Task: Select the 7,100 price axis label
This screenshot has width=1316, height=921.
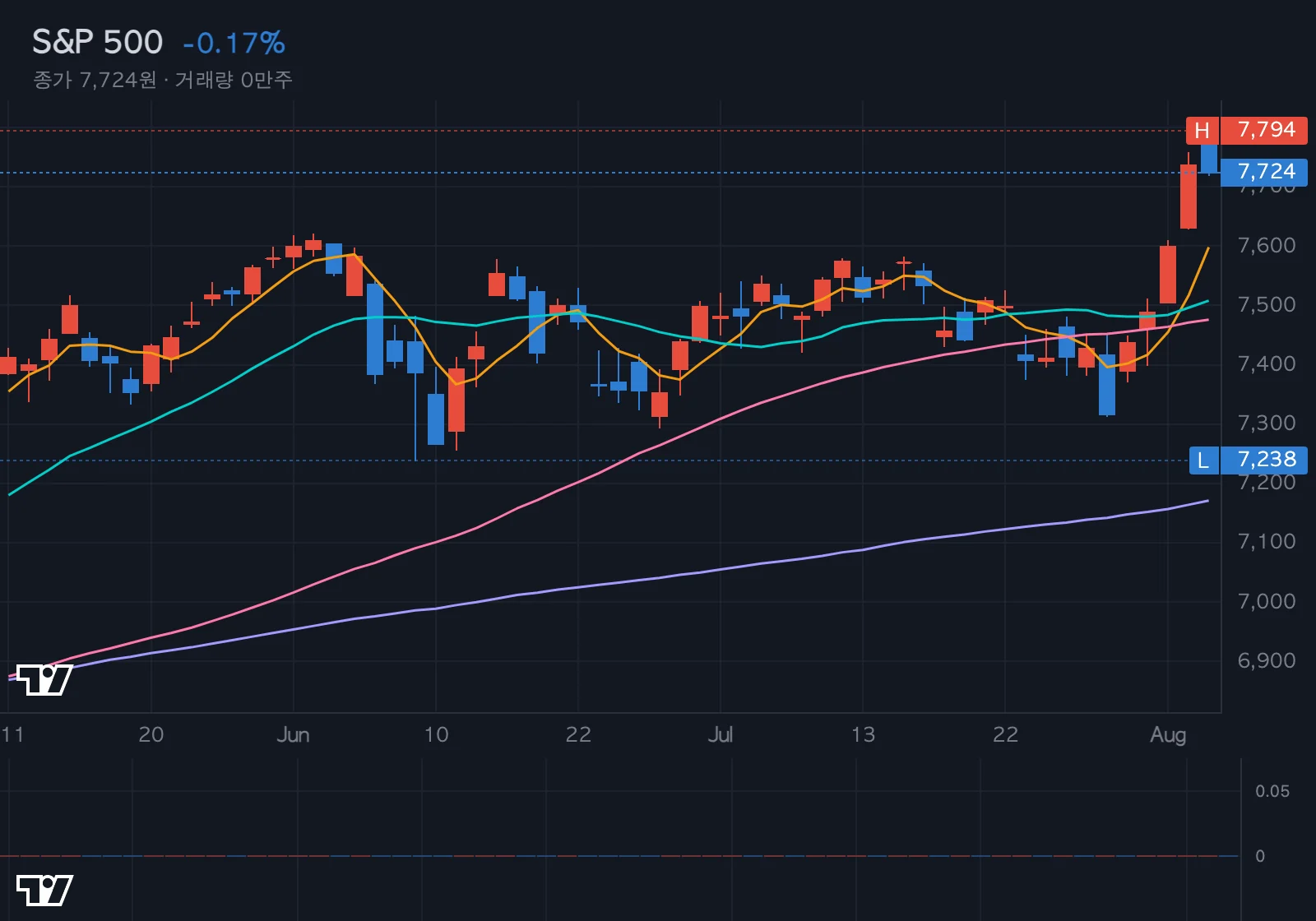Action: [x=1267, y=541]
